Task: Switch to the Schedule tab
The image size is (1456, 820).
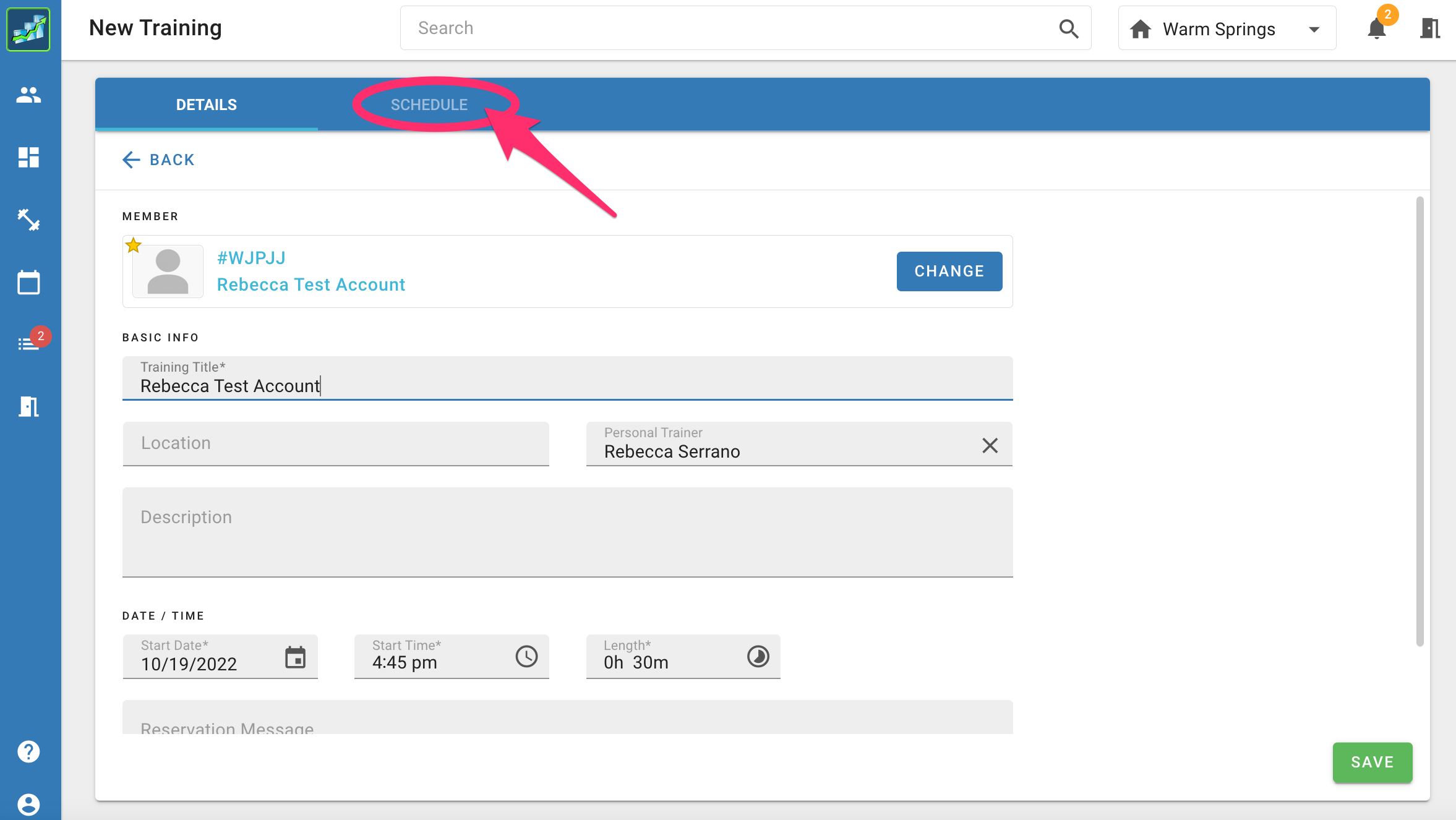Action: [429, 105]
